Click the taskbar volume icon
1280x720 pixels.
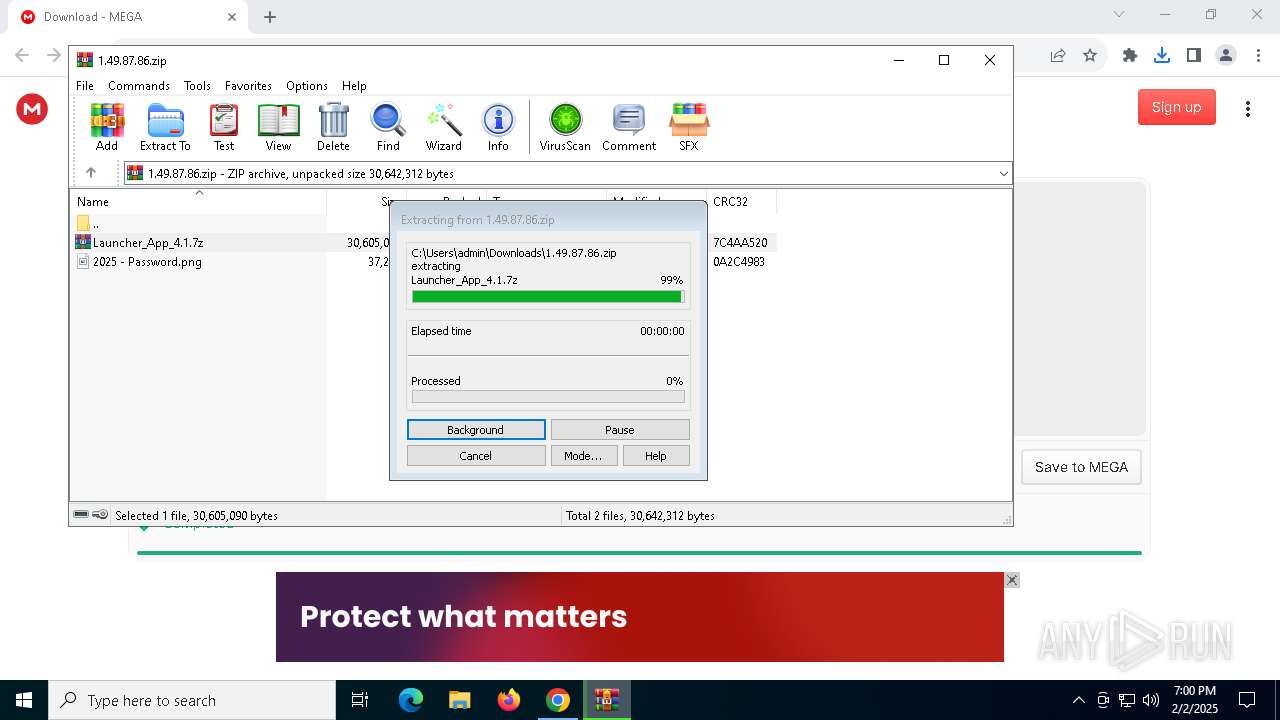(x=1151, y=700)
